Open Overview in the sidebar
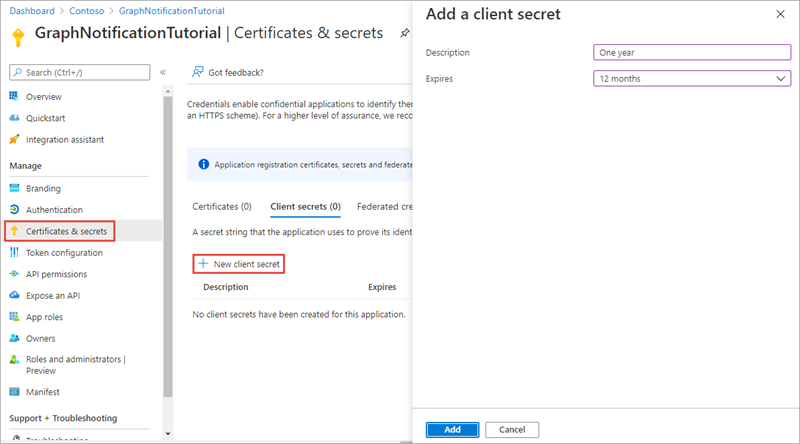The height and width of the screenshot is (444, 800). pyautogui.click(x=43, y=96)
